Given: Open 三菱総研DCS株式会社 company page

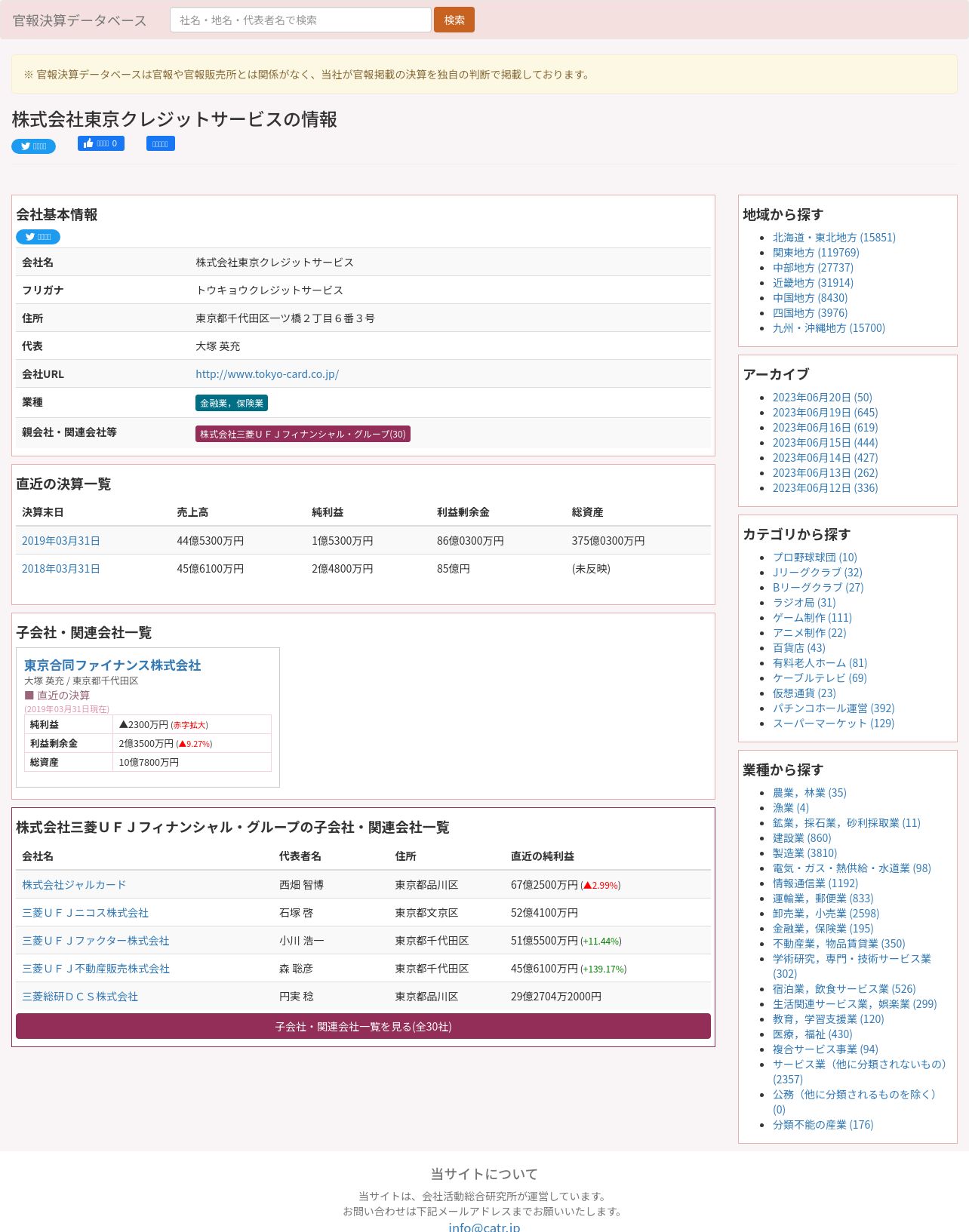Looking at the screenshot, I should [80, 997].
